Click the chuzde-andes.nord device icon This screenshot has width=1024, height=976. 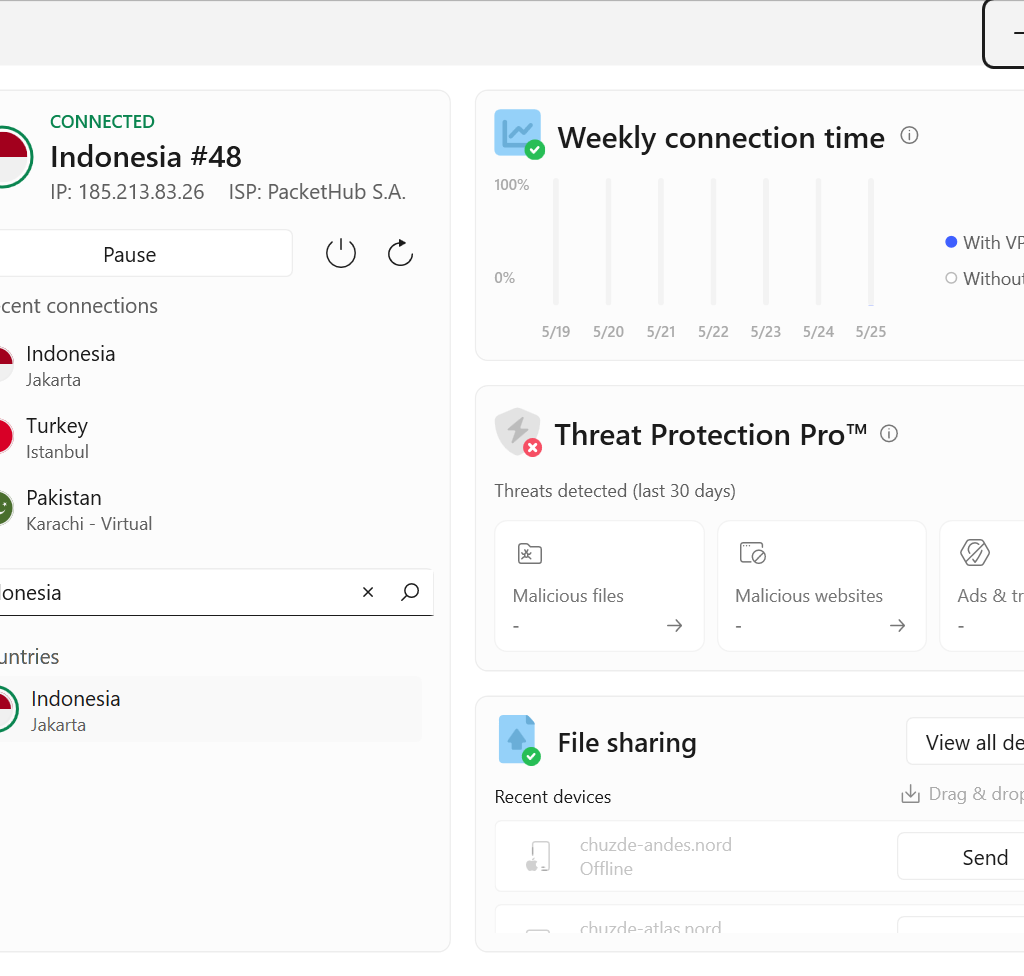[x=539, y=856]
